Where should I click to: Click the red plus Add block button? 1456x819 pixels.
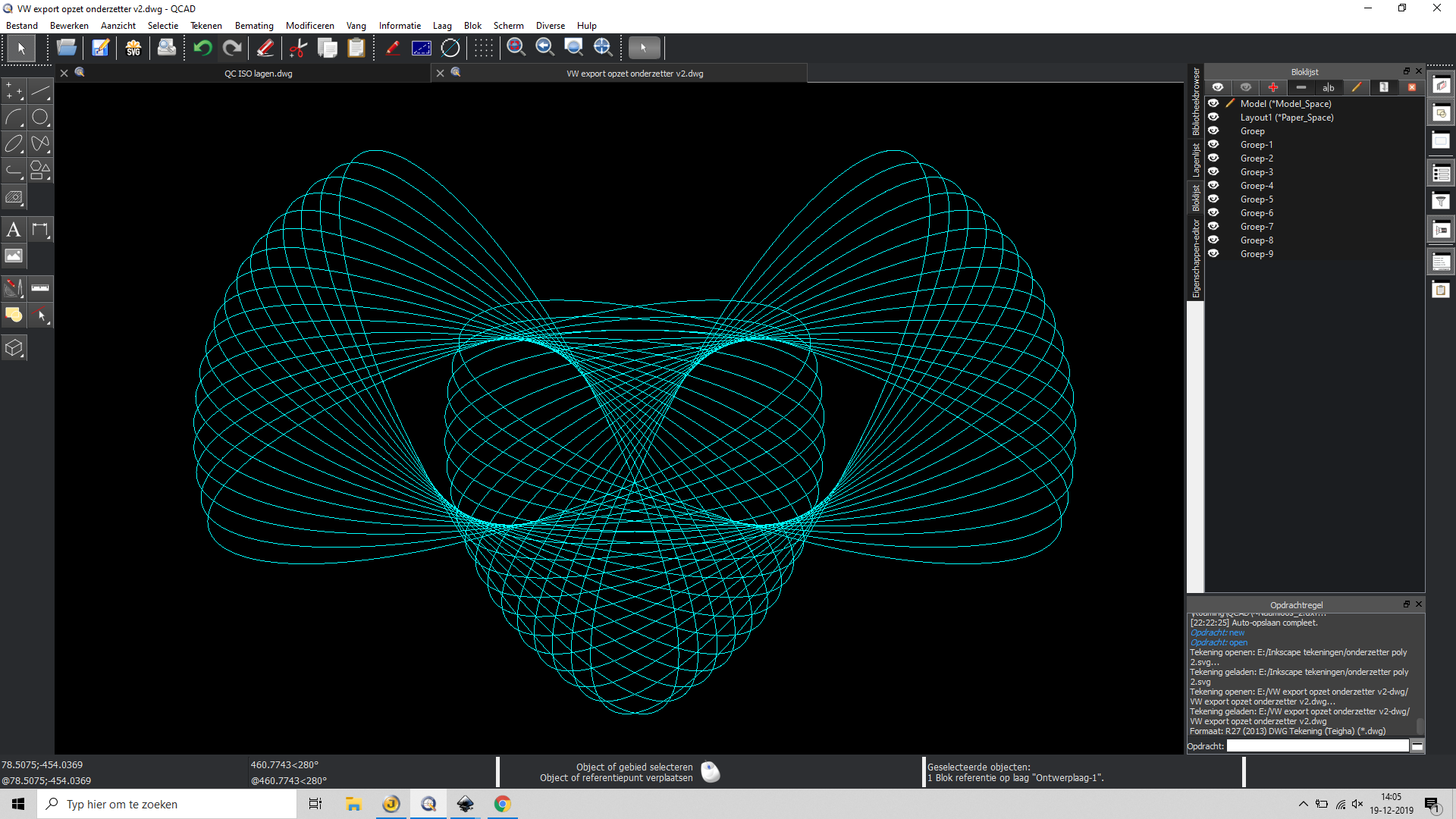pyautogui.click(x=1273, y=87)
